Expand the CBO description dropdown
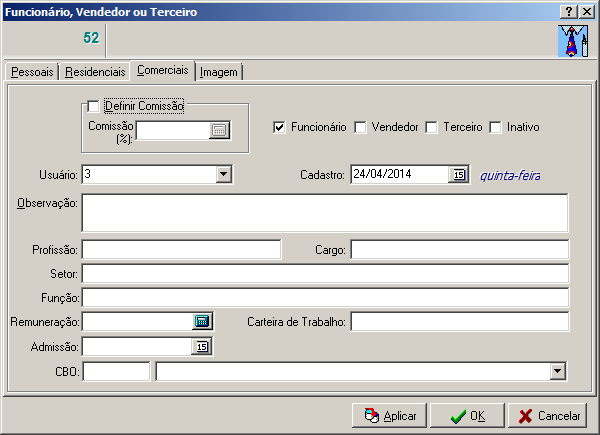This screenshot has height=435, width=600. click(x=558, y=372)
